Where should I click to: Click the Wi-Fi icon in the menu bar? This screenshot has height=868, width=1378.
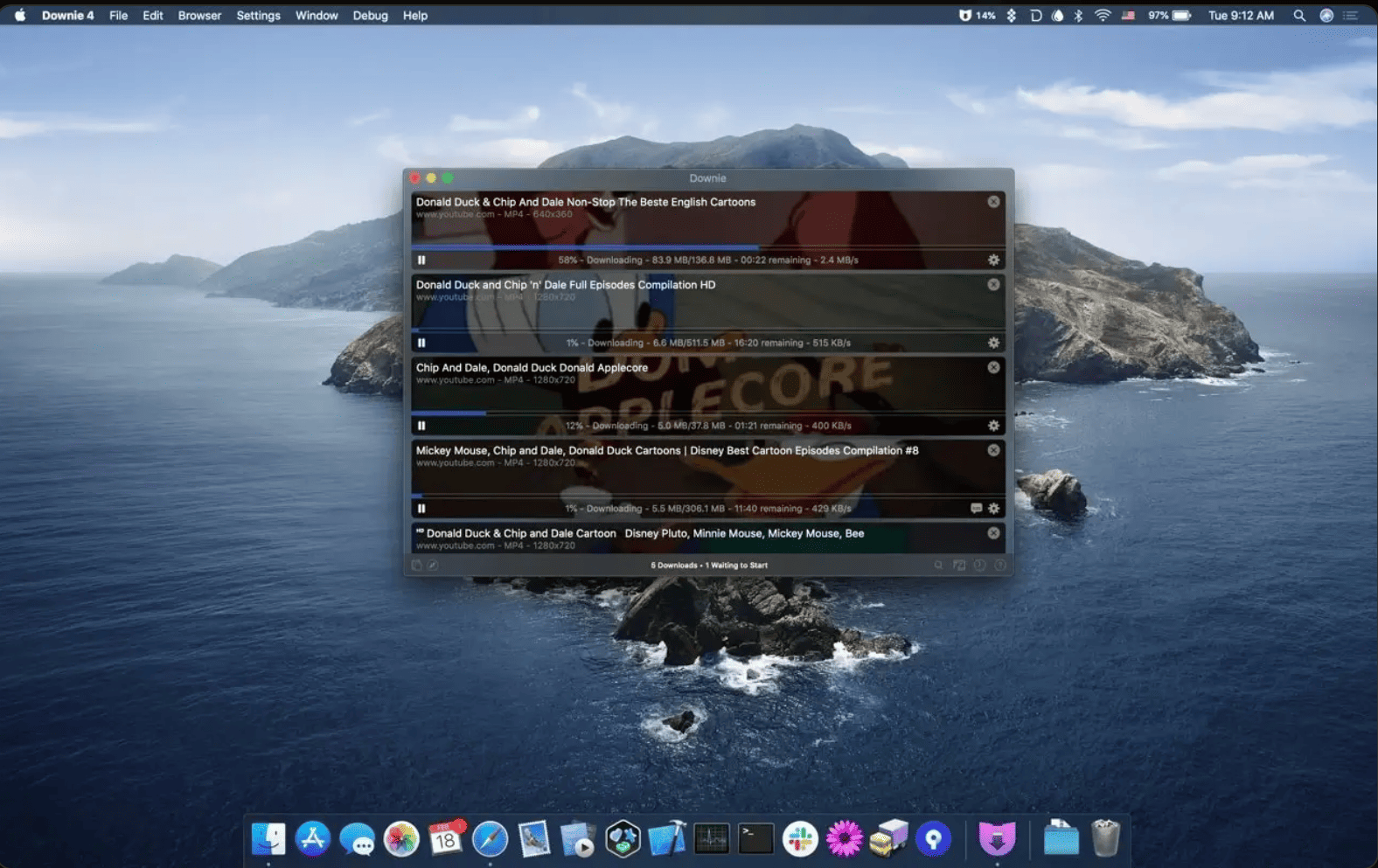click(1103, 16)
